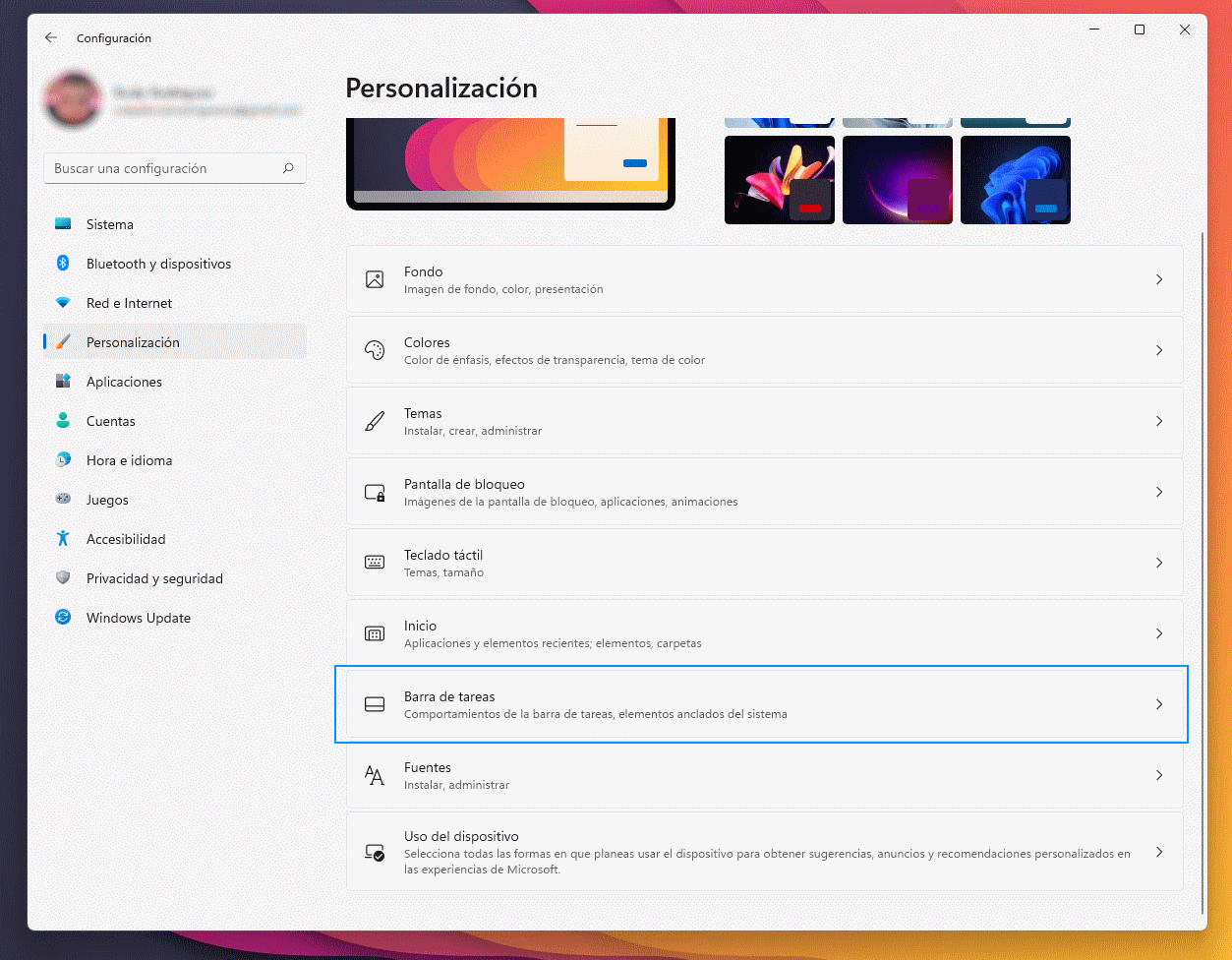Click the Barra de tareas title
The width and height of the screenshot is (1232, 960).
[449, 696]
